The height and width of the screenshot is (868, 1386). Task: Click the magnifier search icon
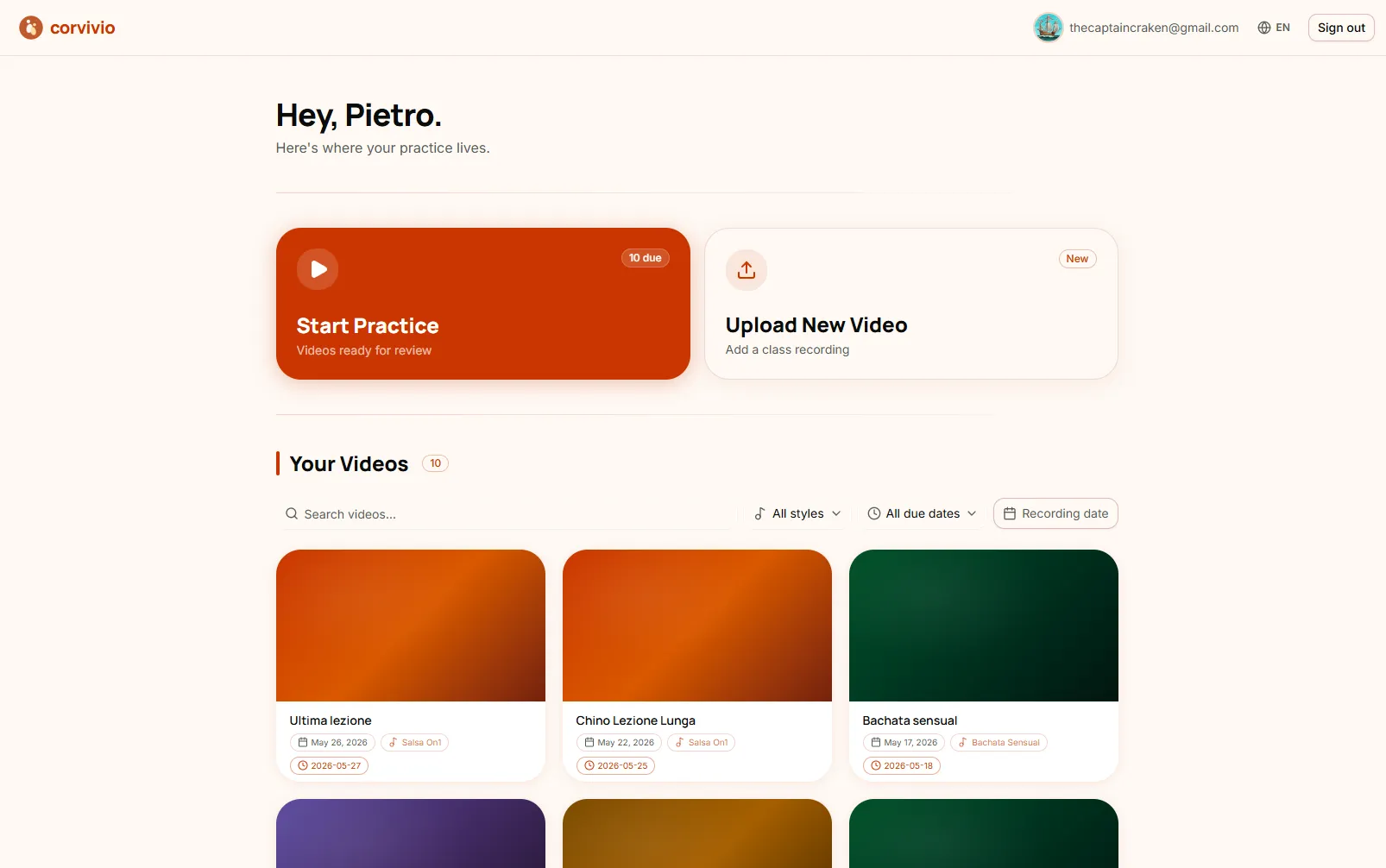point(292,513)
